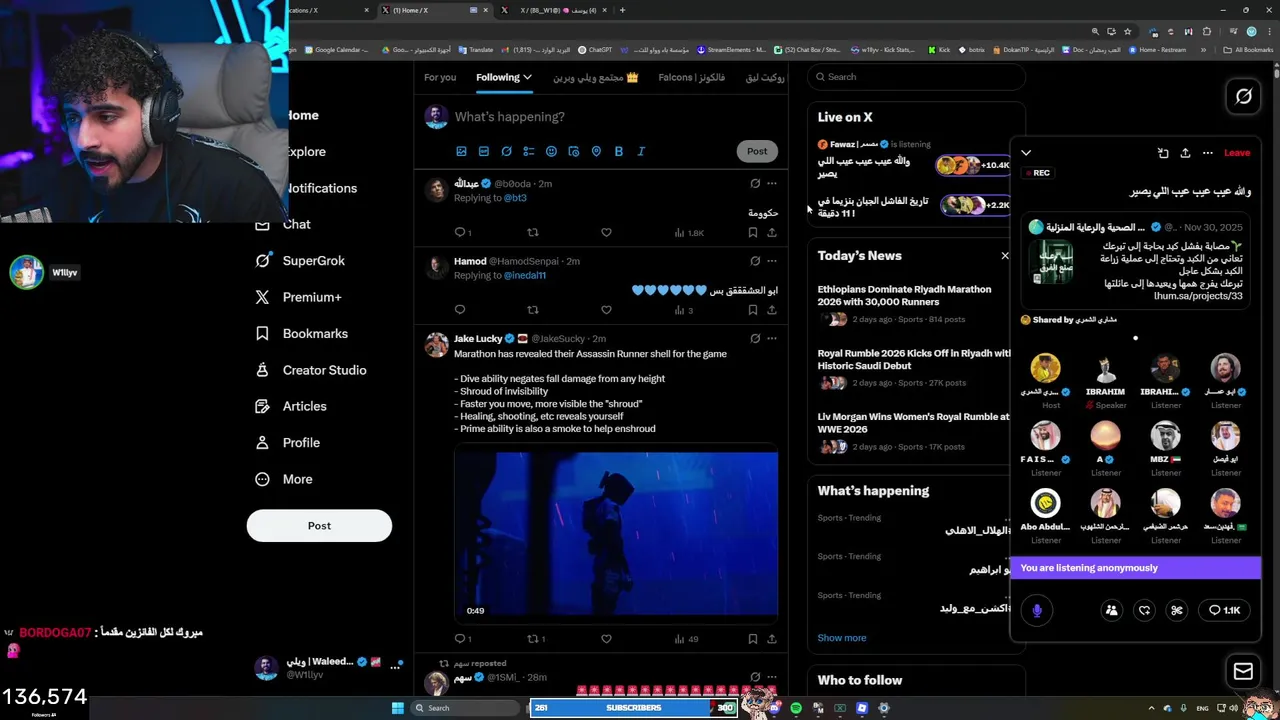Go to Home in the sidebar
1280x720 pixels.
[x=302, y=115]
